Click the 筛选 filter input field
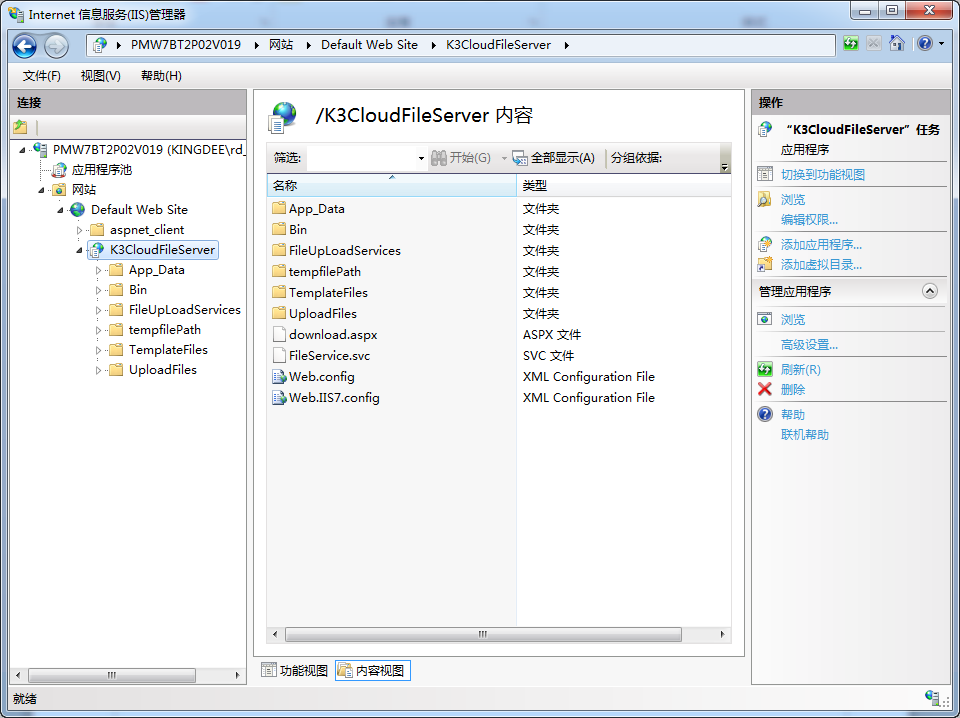 click(x=361, y=159)
